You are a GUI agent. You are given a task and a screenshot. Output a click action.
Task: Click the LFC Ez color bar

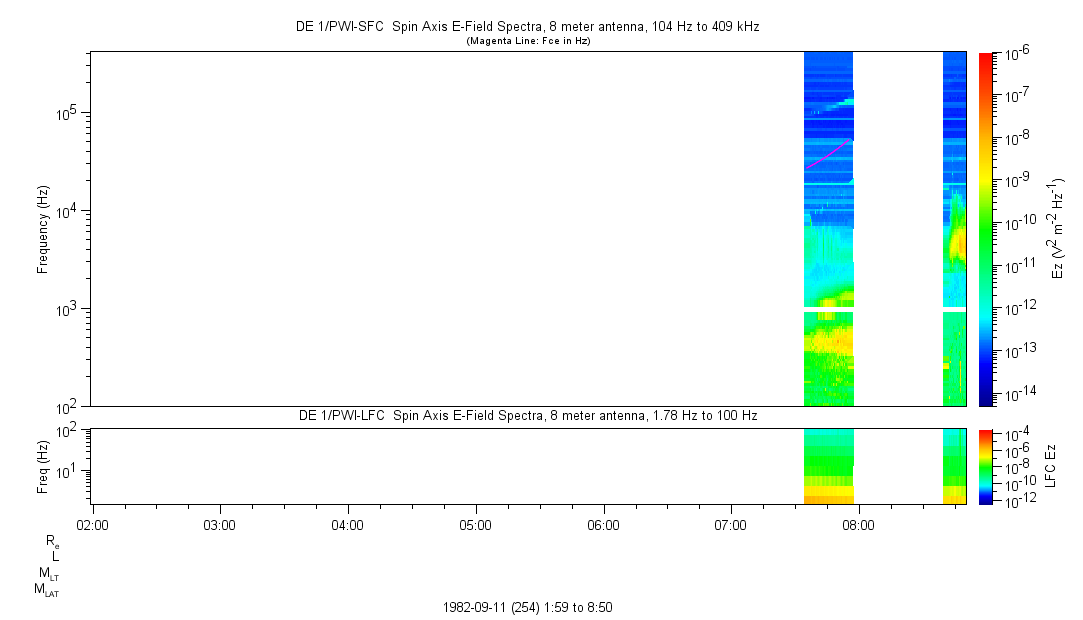tap(986, 467)
